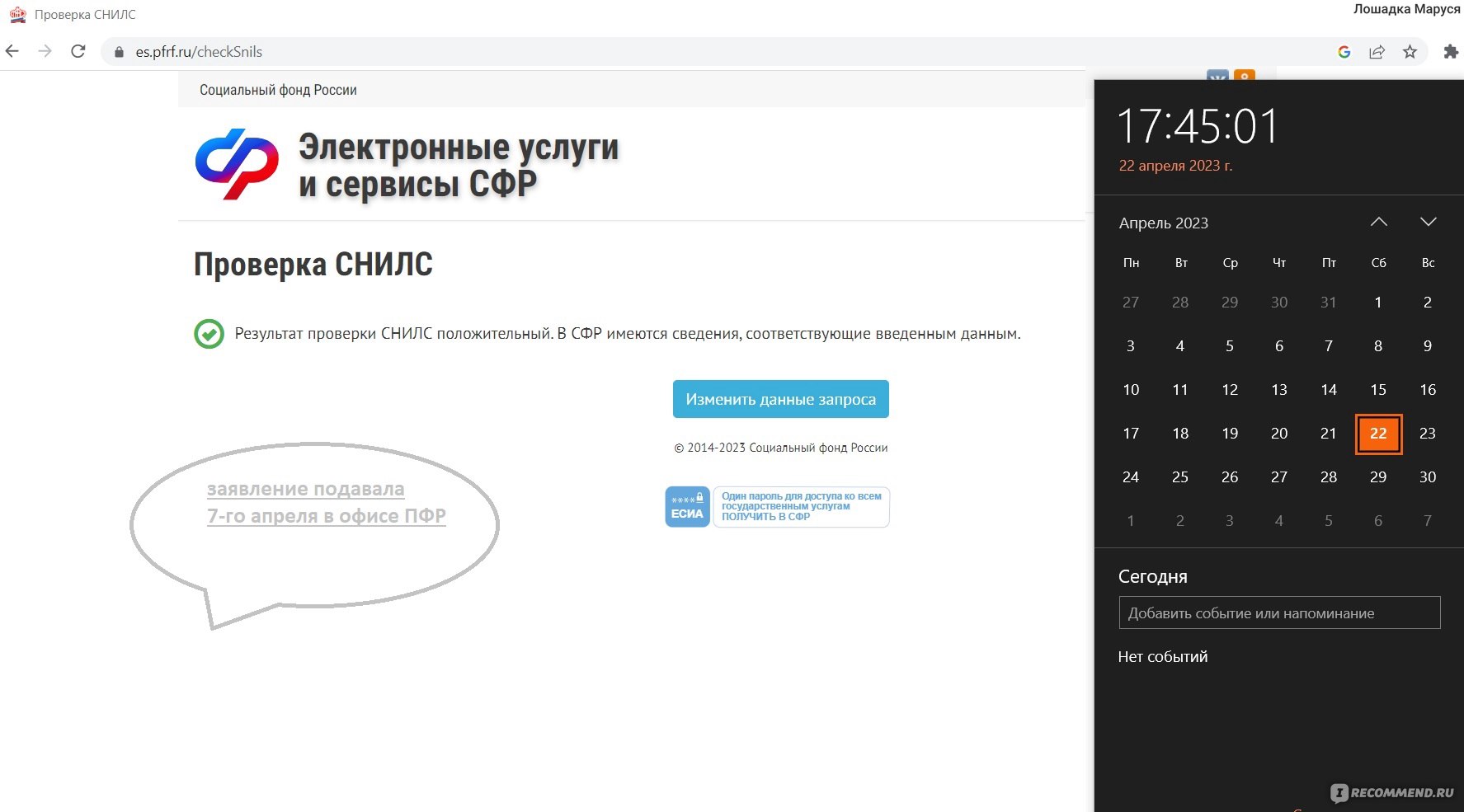Click the green check result icon
The width and height of the screenshot is (1464, 812).
point(209,334)
